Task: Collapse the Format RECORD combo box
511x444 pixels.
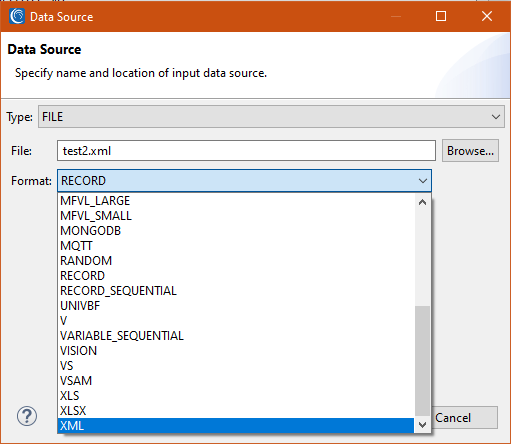Action: (x=244, y=181)
